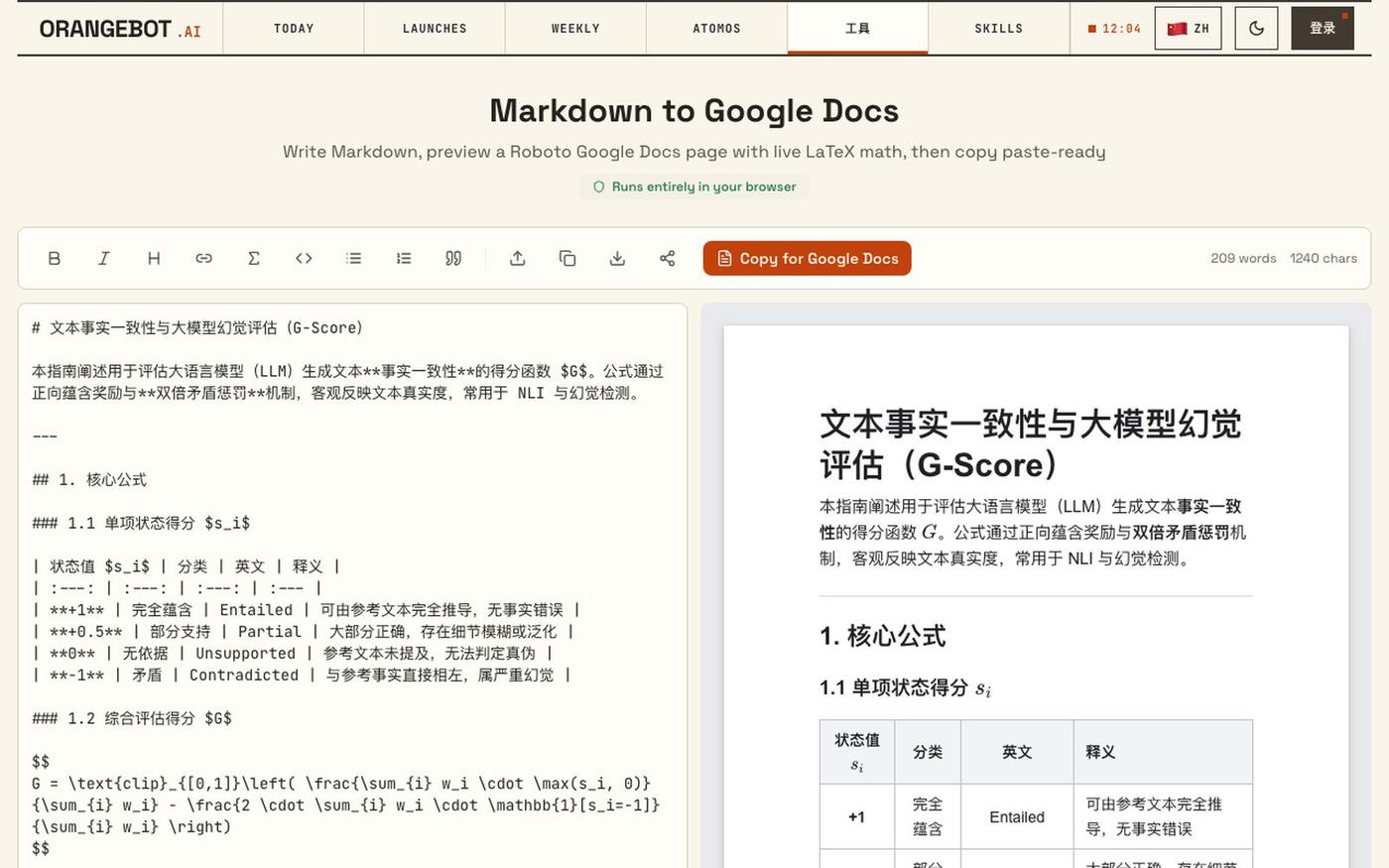Open the TODAY tab

tap(294, 28)
